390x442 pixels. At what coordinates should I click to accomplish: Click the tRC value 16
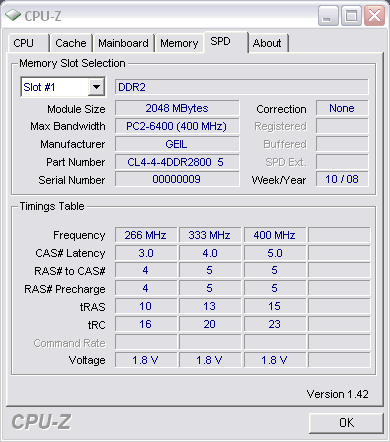coord(146,324)
